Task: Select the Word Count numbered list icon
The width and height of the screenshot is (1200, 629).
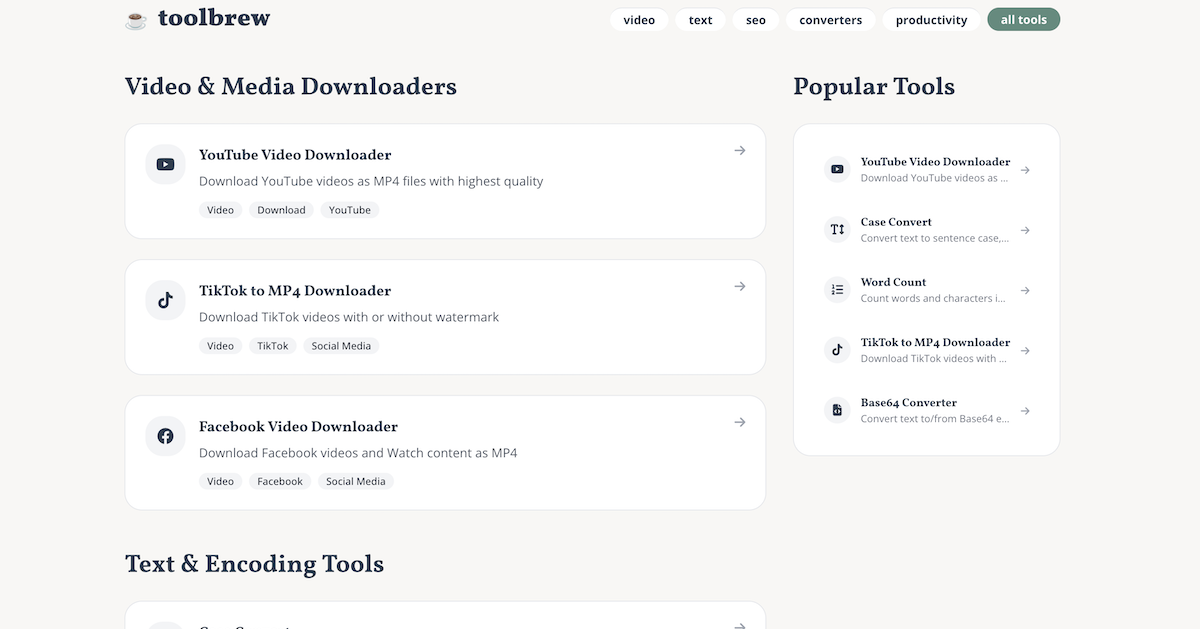Action: (x=836, y=289)
